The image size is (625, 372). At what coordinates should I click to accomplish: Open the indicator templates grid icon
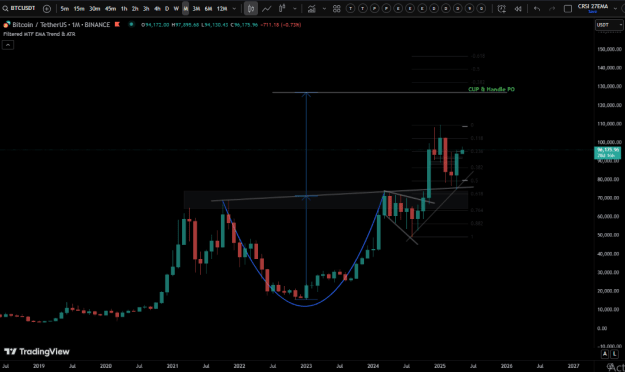tap(337, 8)
